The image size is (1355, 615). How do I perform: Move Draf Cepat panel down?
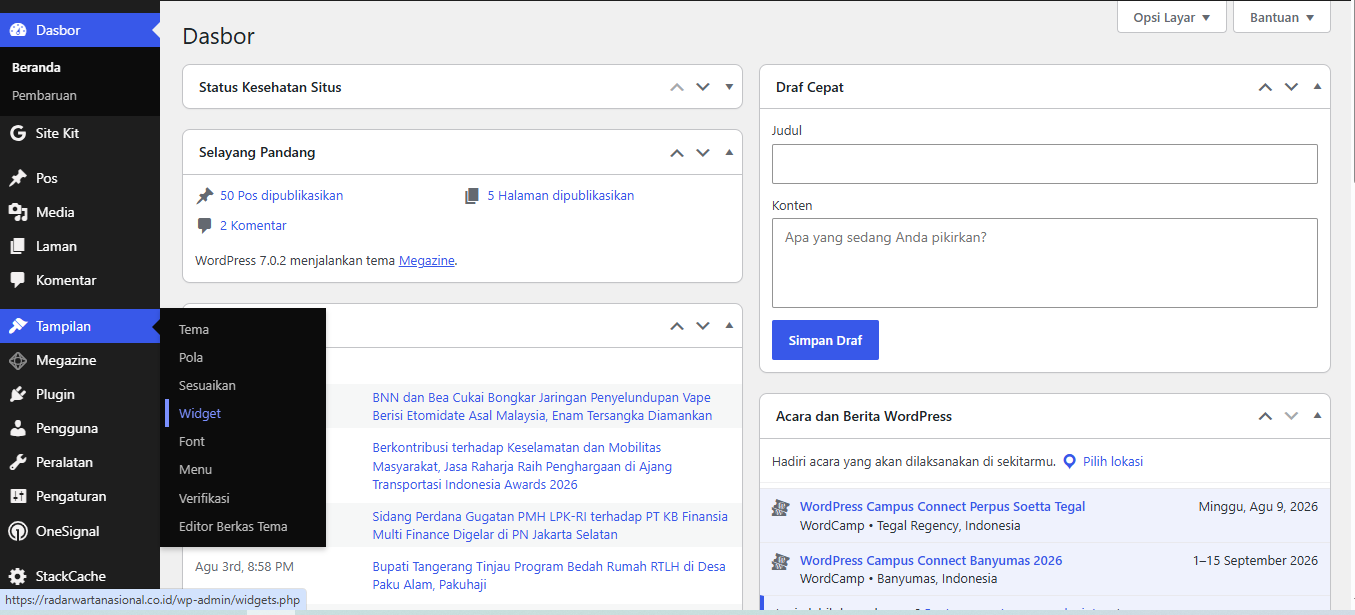pyautogui.click(x=1291, y=87)
